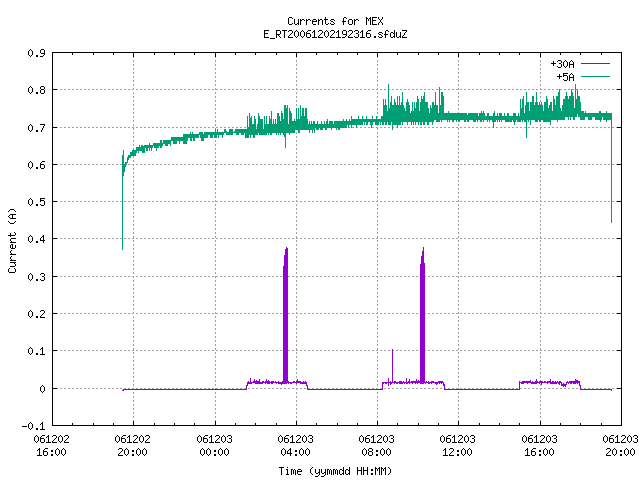Click the 0.6 y-axis tick label
Viewport: 640px width, 480px height.
click(37, 165)
